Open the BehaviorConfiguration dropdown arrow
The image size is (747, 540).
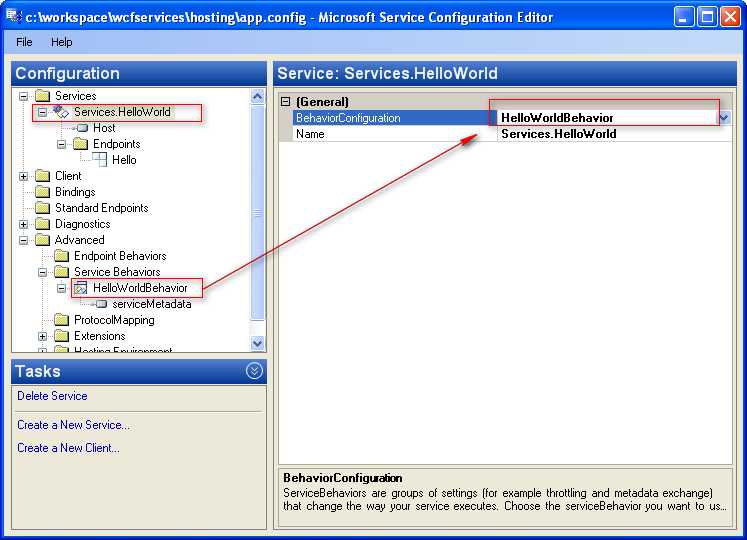point(724,118)
